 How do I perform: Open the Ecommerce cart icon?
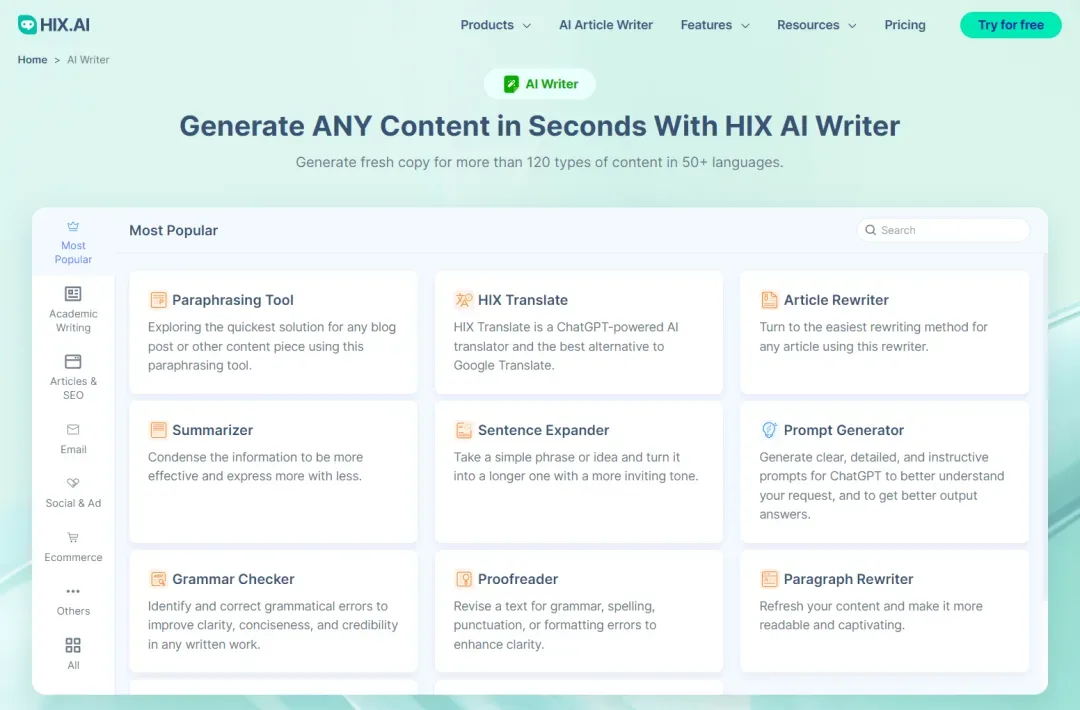coord(73,538)
